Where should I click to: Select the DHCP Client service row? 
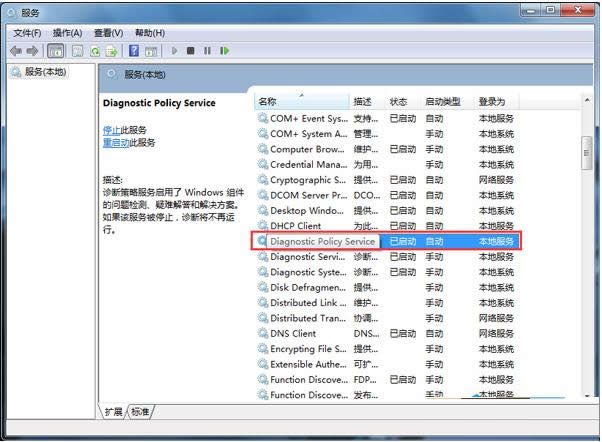pos(386,226)
